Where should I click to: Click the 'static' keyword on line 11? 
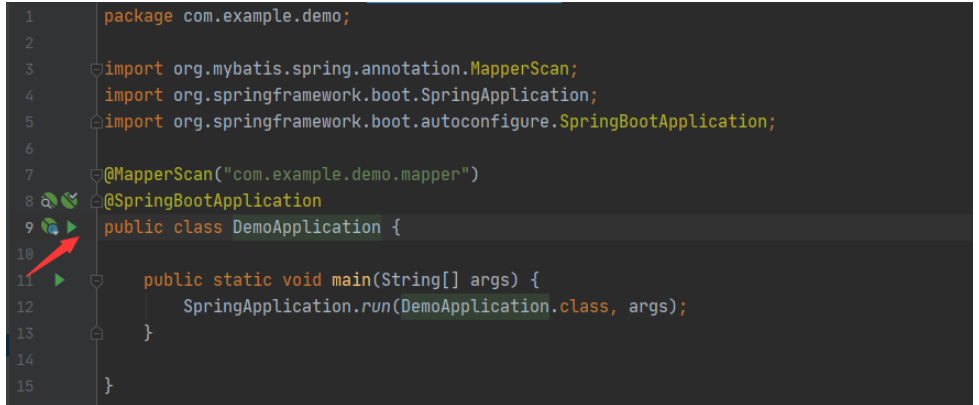point(243,280)
